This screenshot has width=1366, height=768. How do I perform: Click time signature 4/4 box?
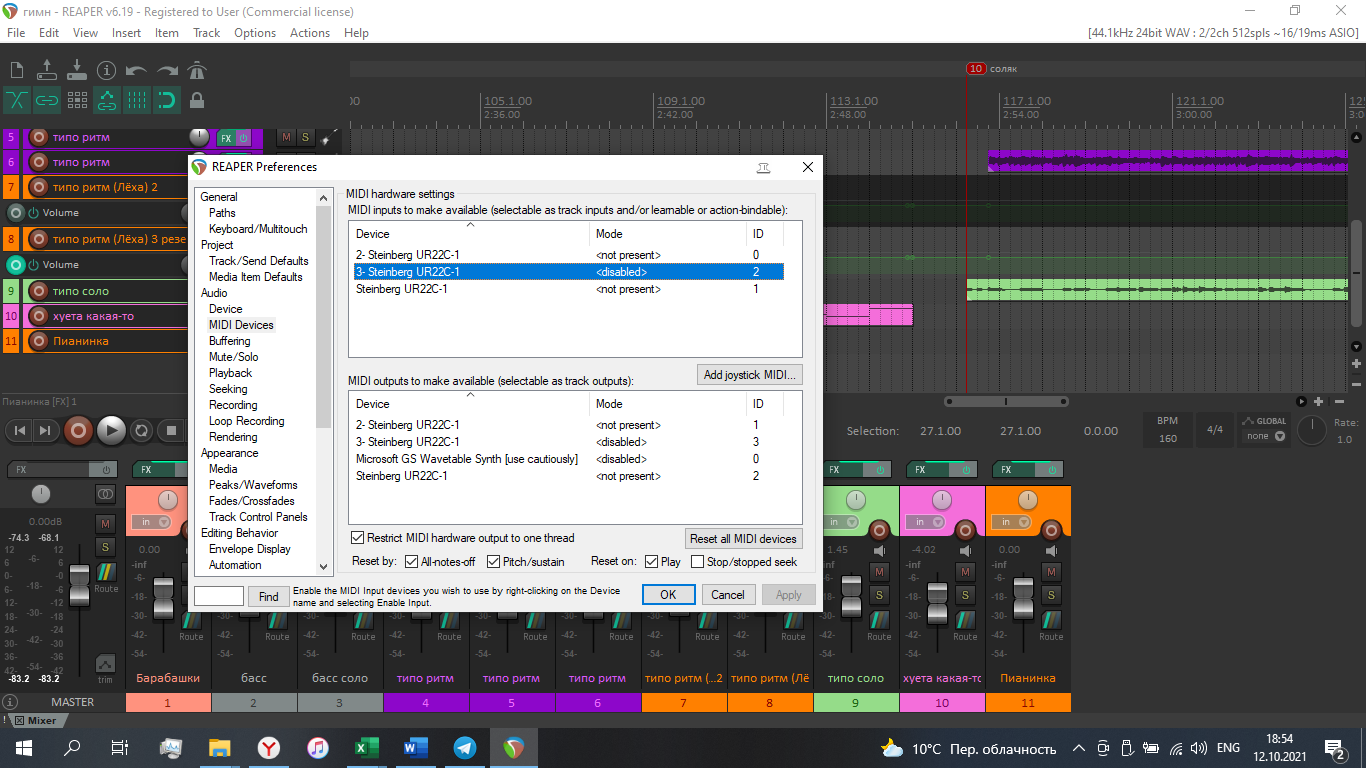click(1215, 430)
